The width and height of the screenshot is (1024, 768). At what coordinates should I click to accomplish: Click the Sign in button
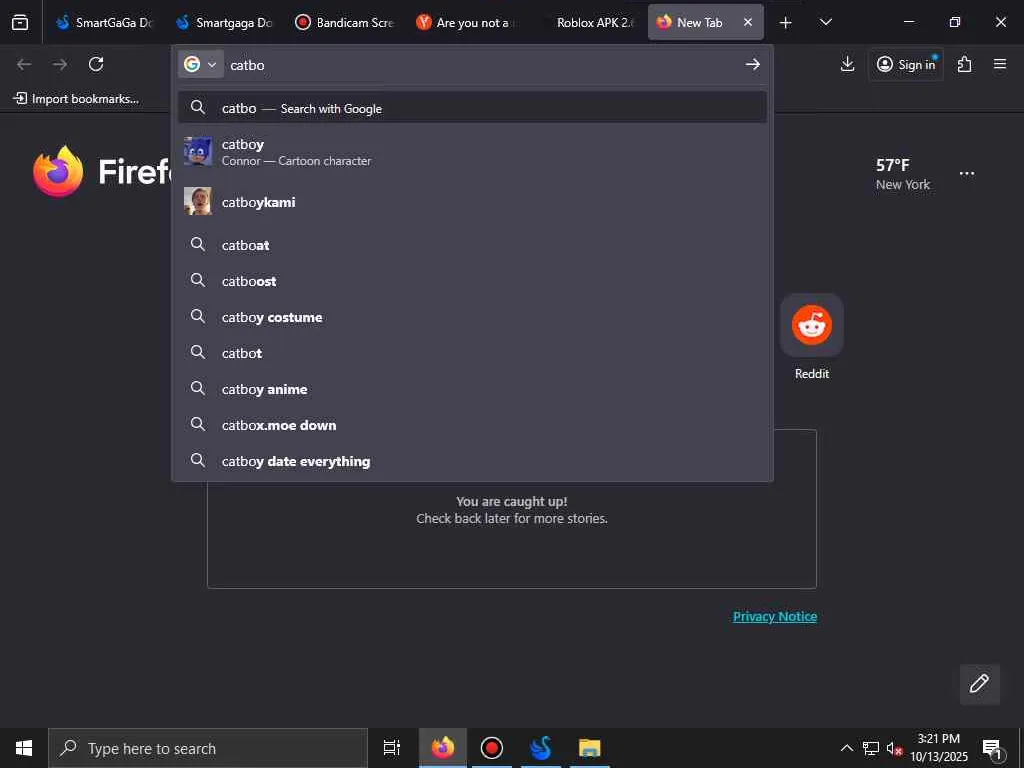pos(905,64)
